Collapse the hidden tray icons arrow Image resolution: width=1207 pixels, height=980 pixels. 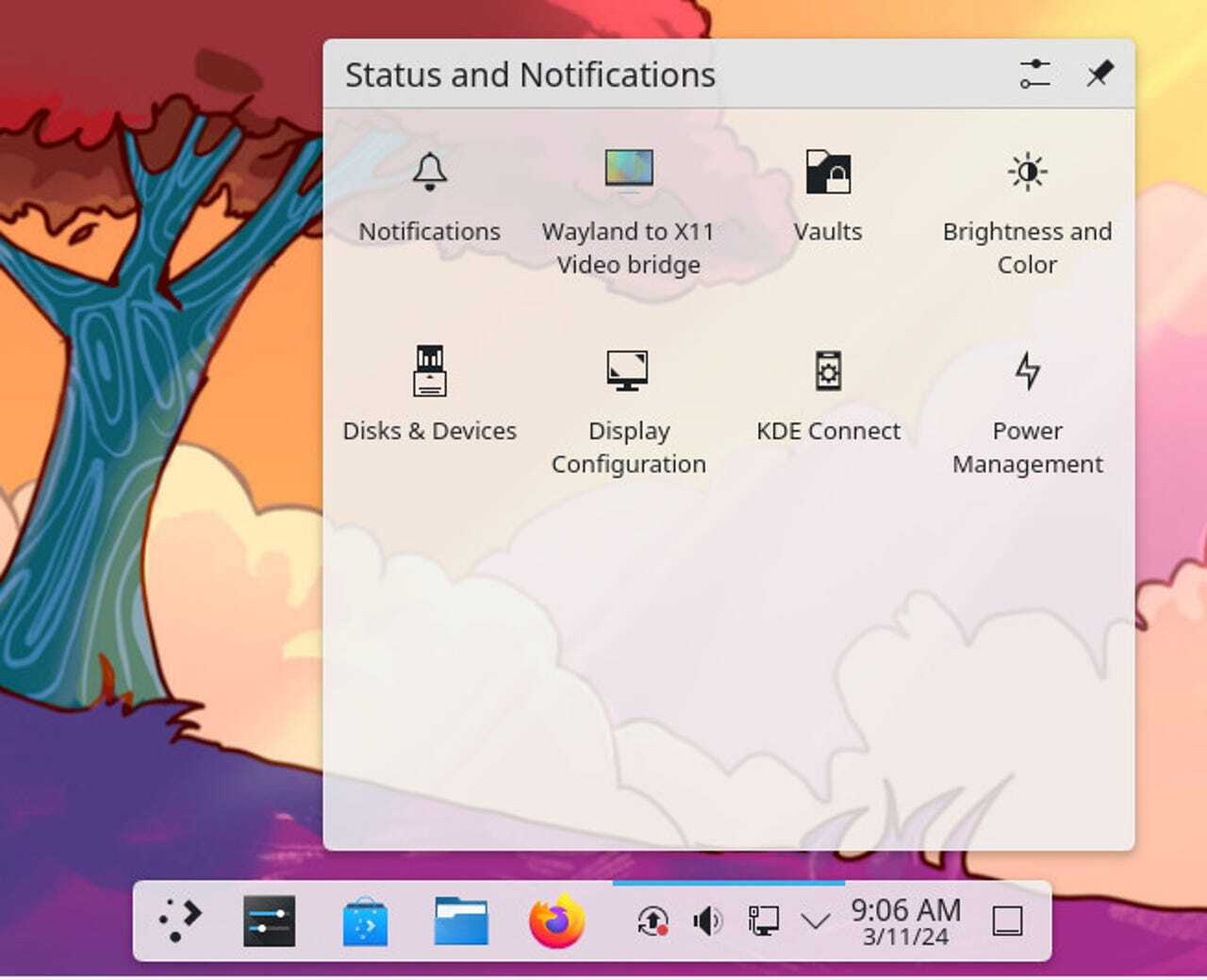pyautogui.click(x=816, y=921)
